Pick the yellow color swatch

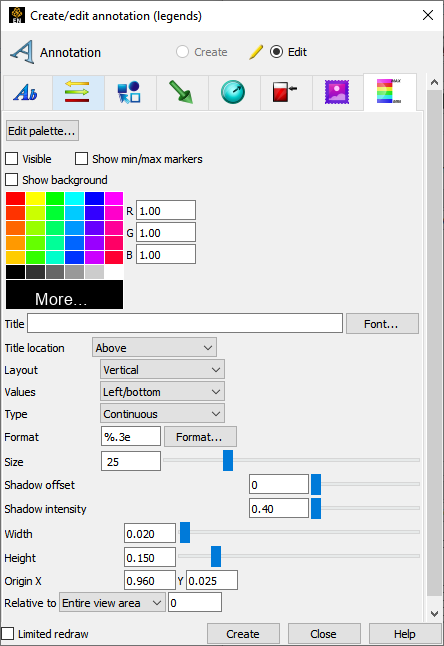tap(35, 199)
